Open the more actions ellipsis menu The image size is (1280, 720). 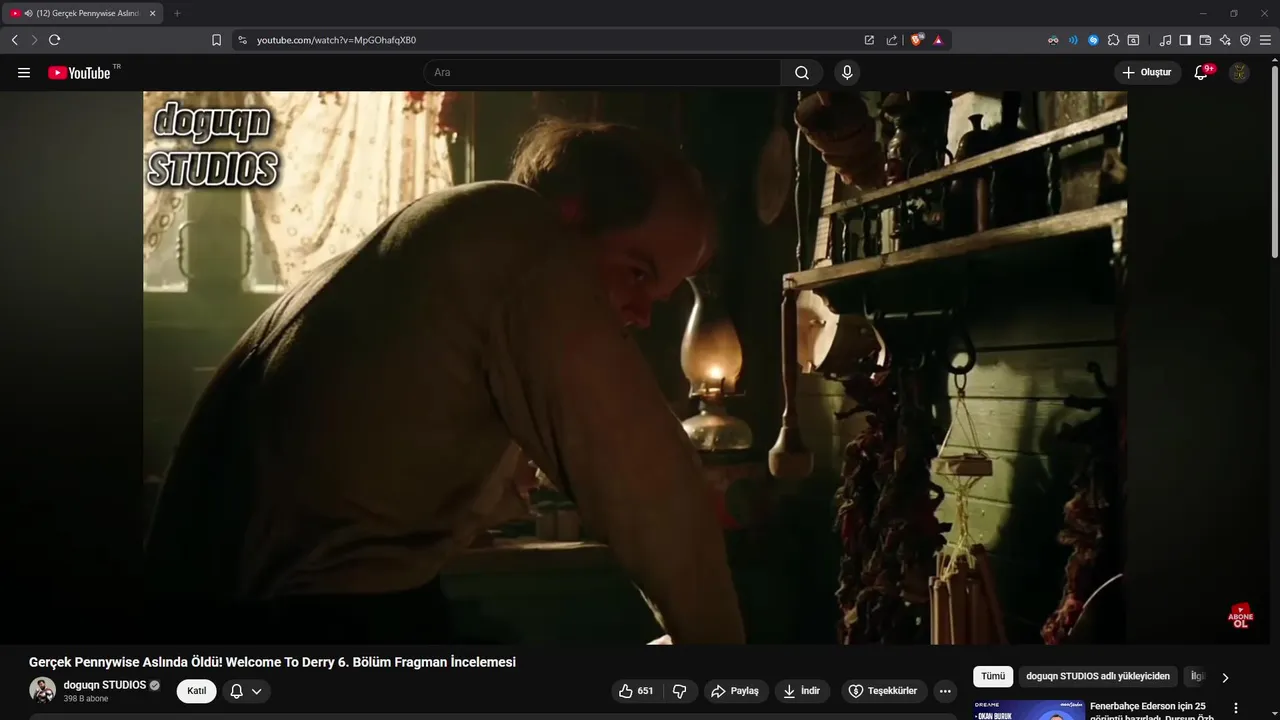[x=945, y=691]
